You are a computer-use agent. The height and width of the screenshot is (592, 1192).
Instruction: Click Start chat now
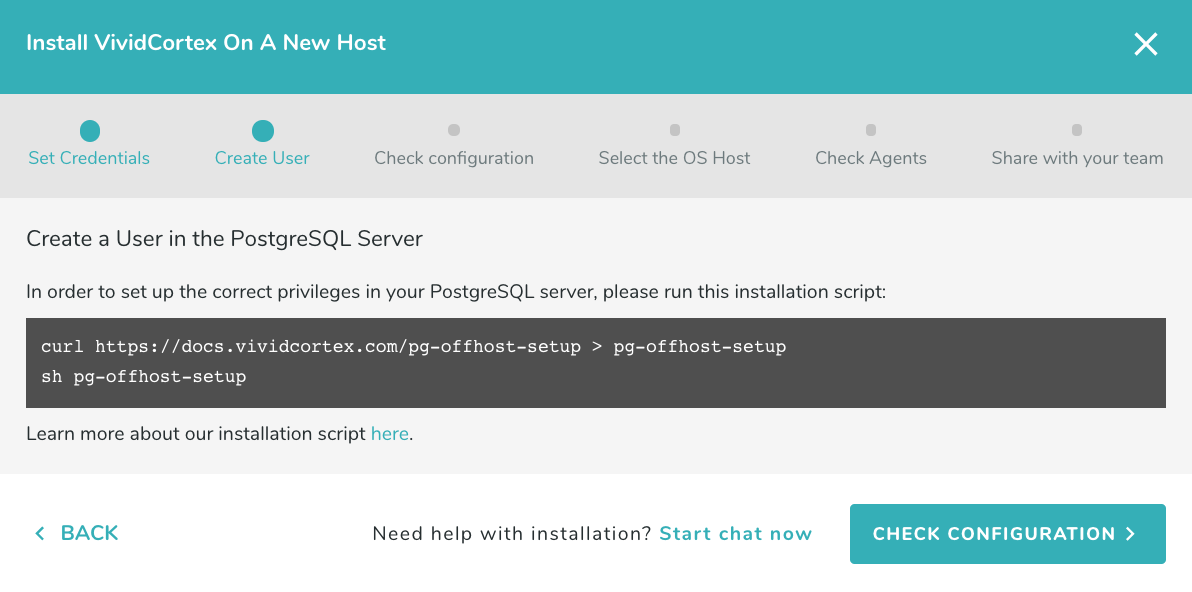[x=735, y=533]
